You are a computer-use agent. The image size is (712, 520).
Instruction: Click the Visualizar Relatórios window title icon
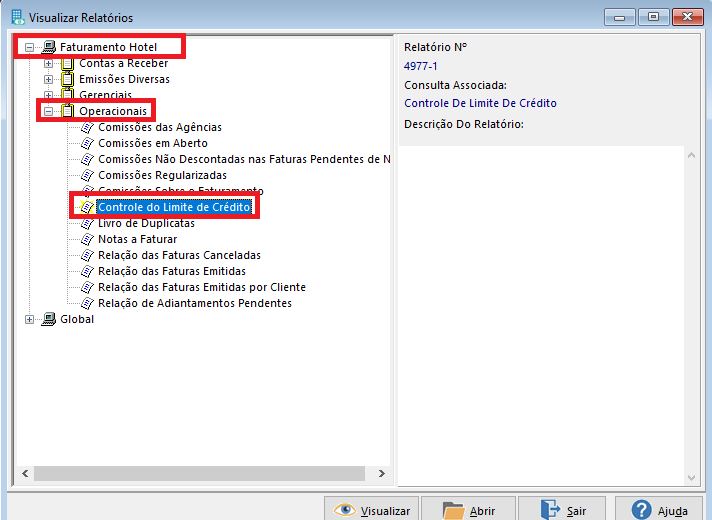coord(18,17)
